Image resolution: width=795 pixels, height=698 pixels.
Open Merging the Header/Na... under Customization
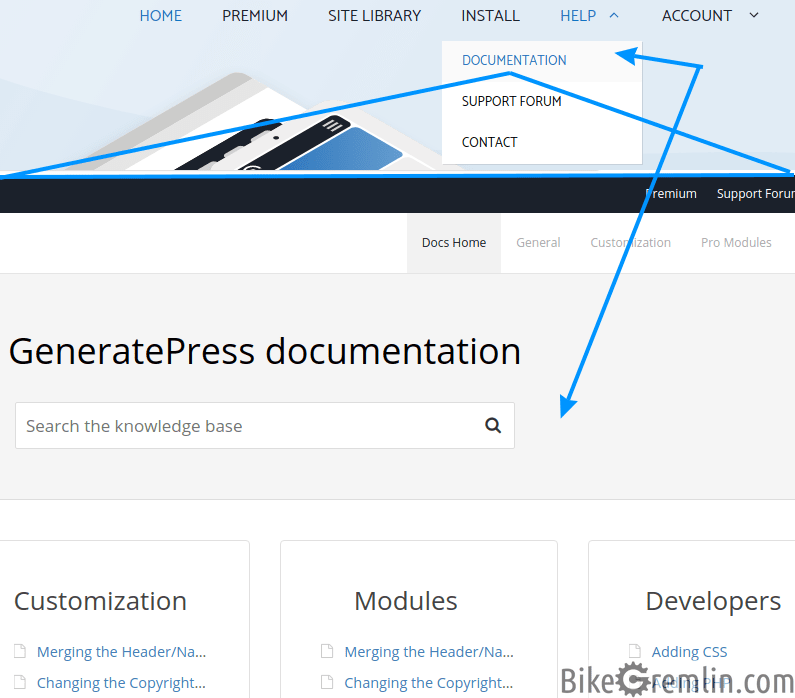121,652
